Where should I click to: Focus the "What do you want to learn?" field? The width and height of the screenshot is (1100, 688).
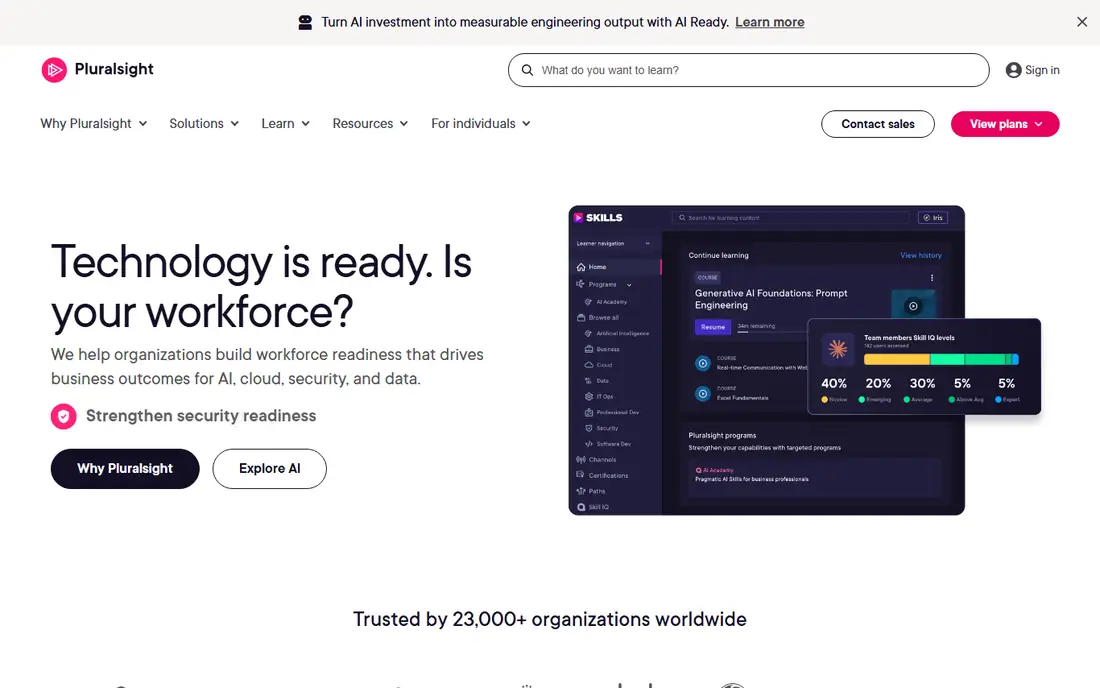[x=749, y=70]
